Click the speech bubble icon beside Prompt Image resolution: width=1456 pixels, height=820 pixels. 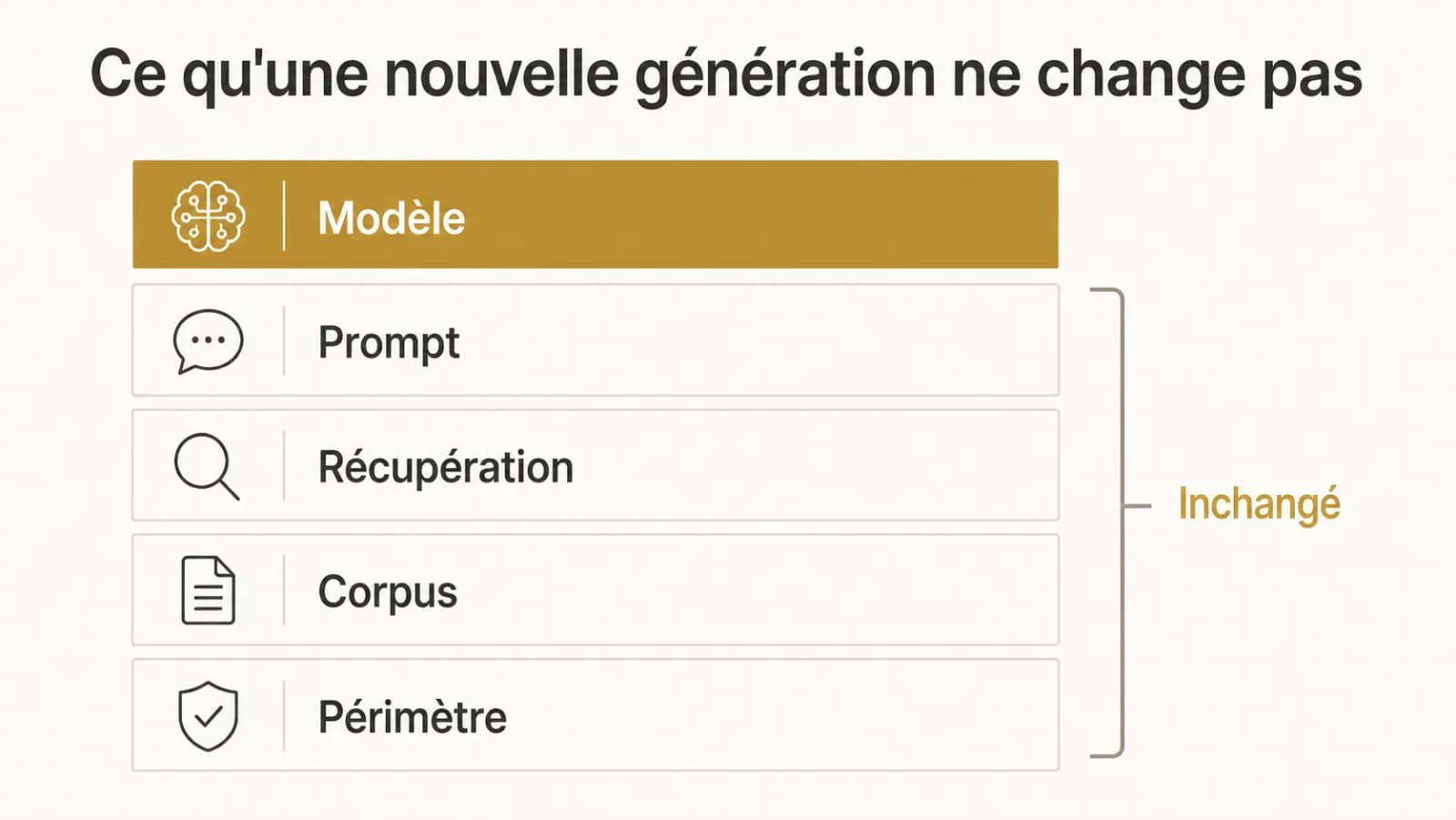[208, 341]
